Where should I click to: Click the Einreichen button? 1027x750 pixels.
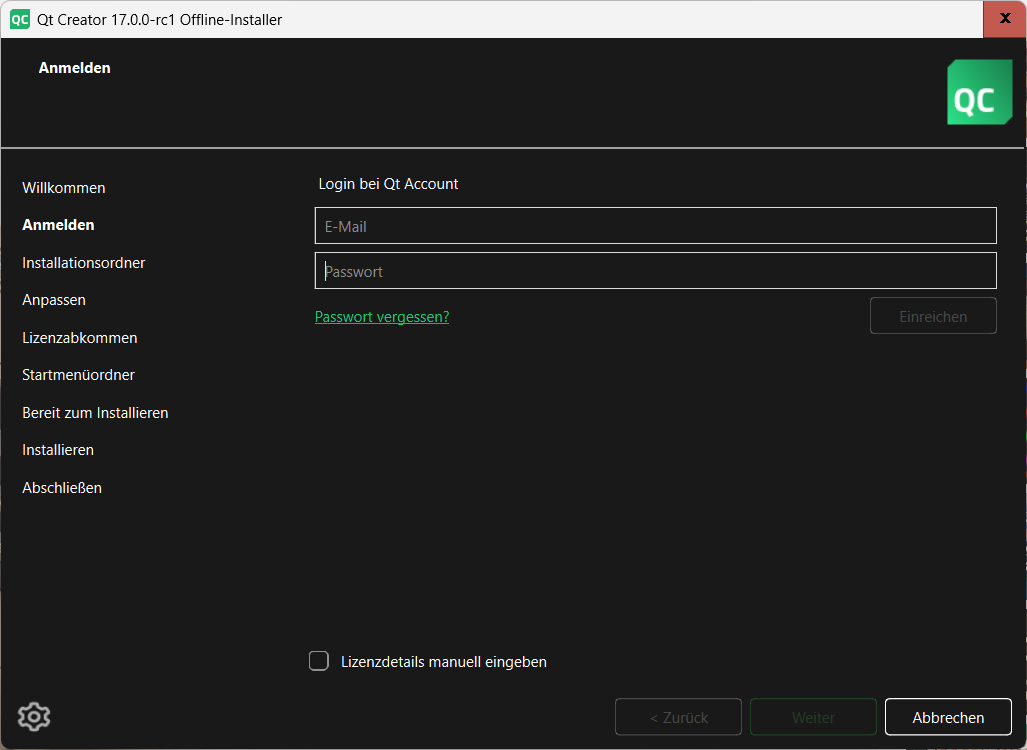[933, 316]
